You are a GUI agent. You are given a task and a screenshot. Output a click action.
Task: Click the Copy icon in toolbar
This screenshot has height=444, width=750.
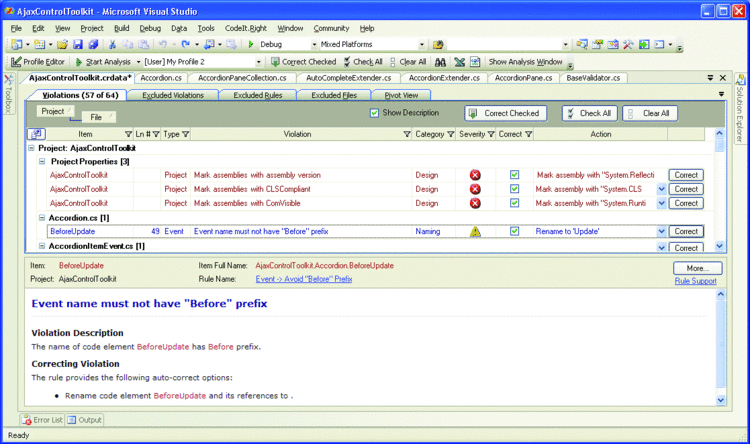[128, 44]
